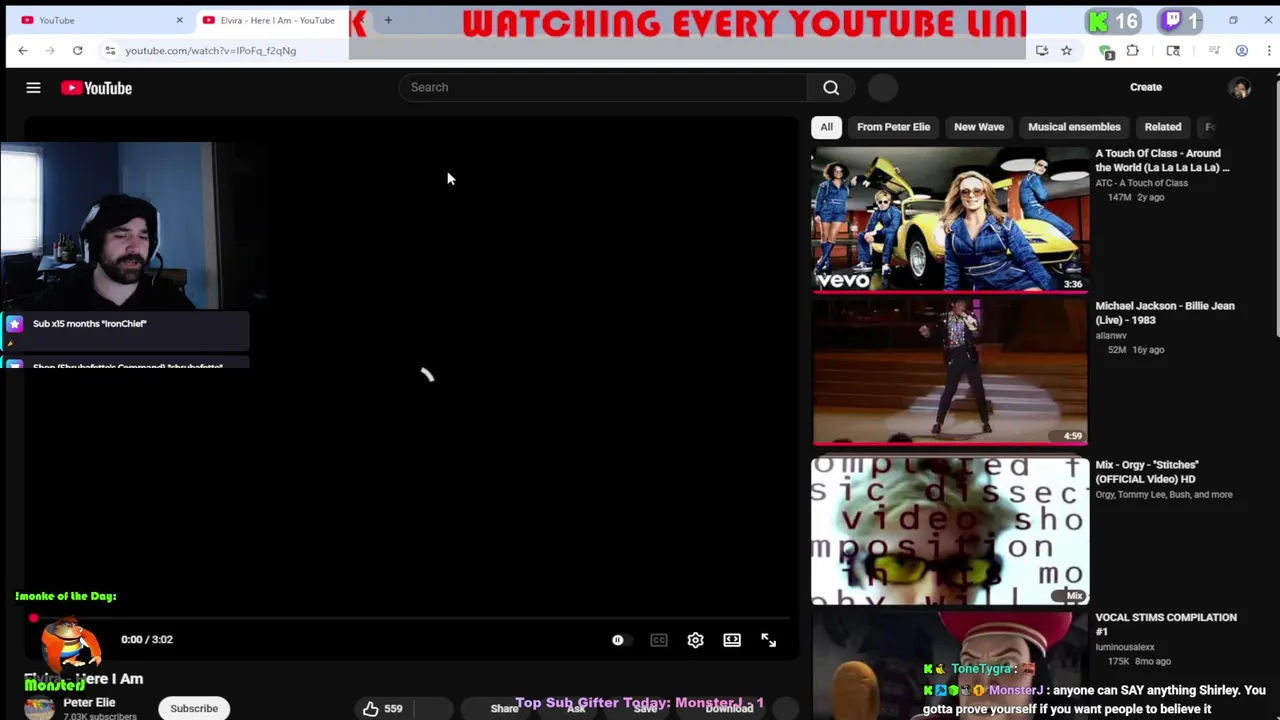The image size is (1280, 720).
Task: Click the install app icon in address bar
Action: (1042, 50)
